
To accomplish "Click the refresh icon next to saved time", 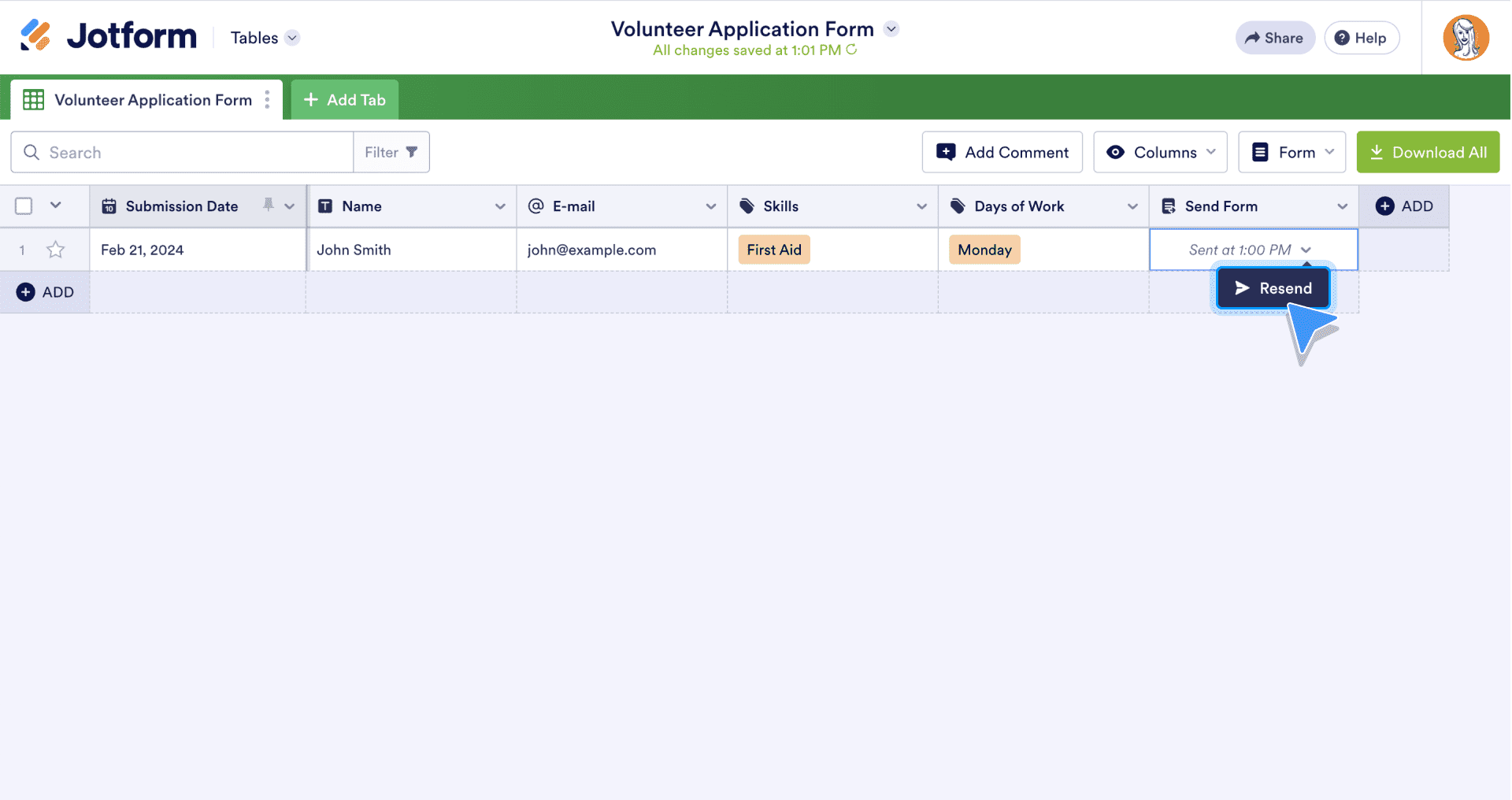I will pos(851,50).
